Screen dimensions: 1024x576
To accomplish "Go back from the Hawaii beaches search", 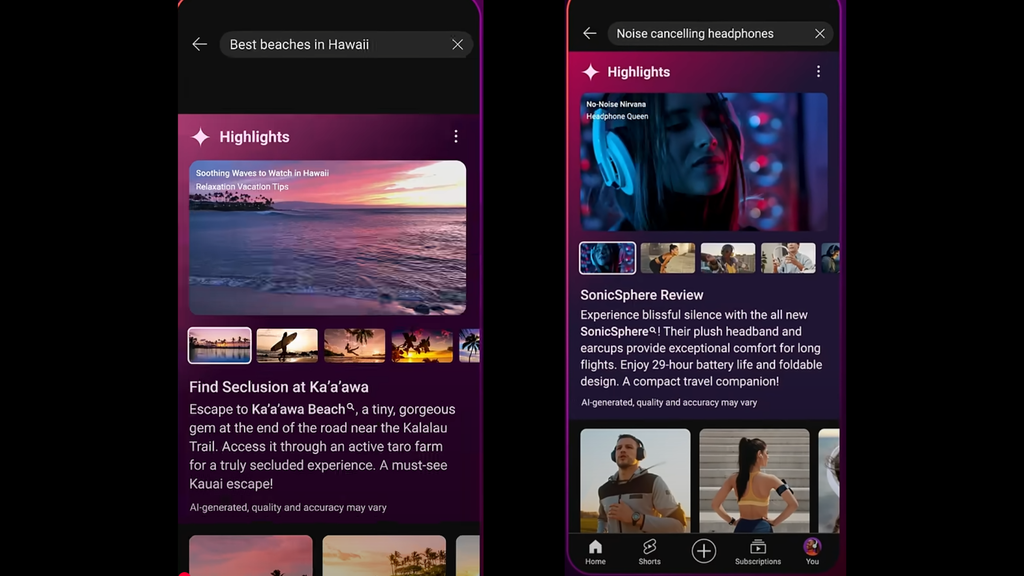I will (x=199, y=44).
